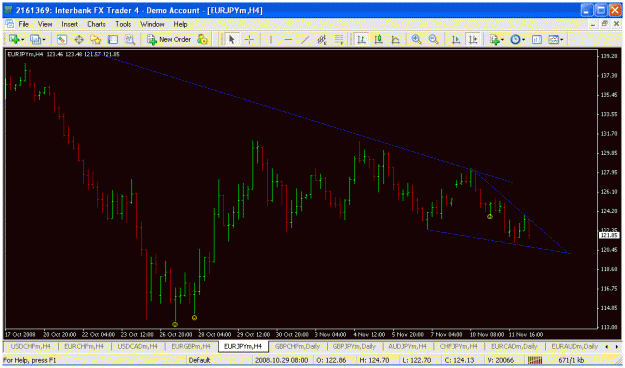Select the Trendline drawing tool

pos(305,39)
